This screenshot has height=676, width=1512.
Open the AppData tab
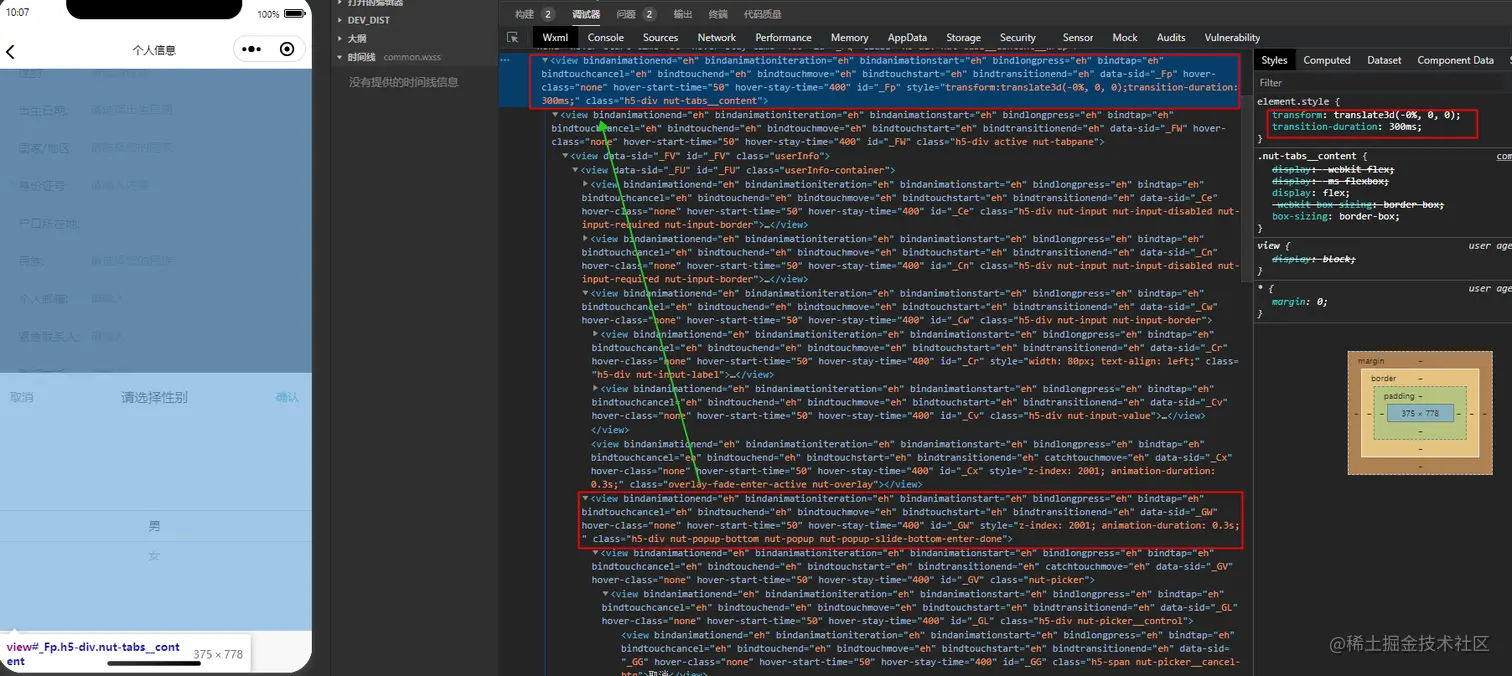[x=907, y=37]
